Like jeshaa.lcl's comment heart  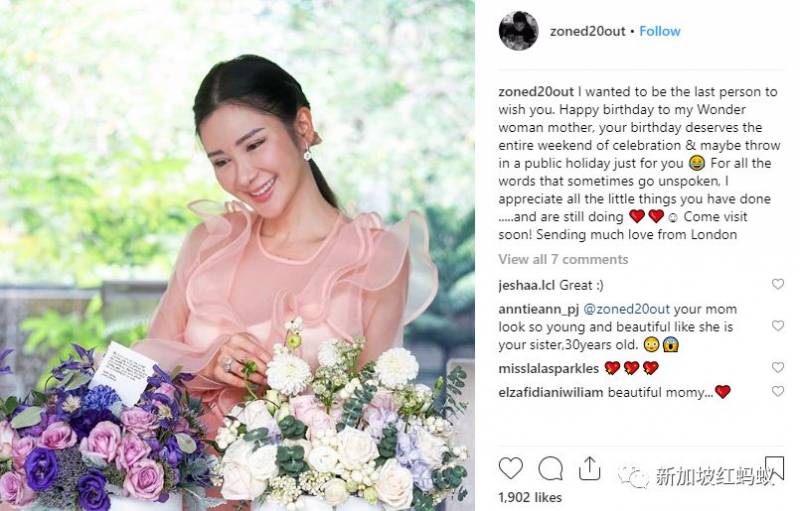pos(778,284)
